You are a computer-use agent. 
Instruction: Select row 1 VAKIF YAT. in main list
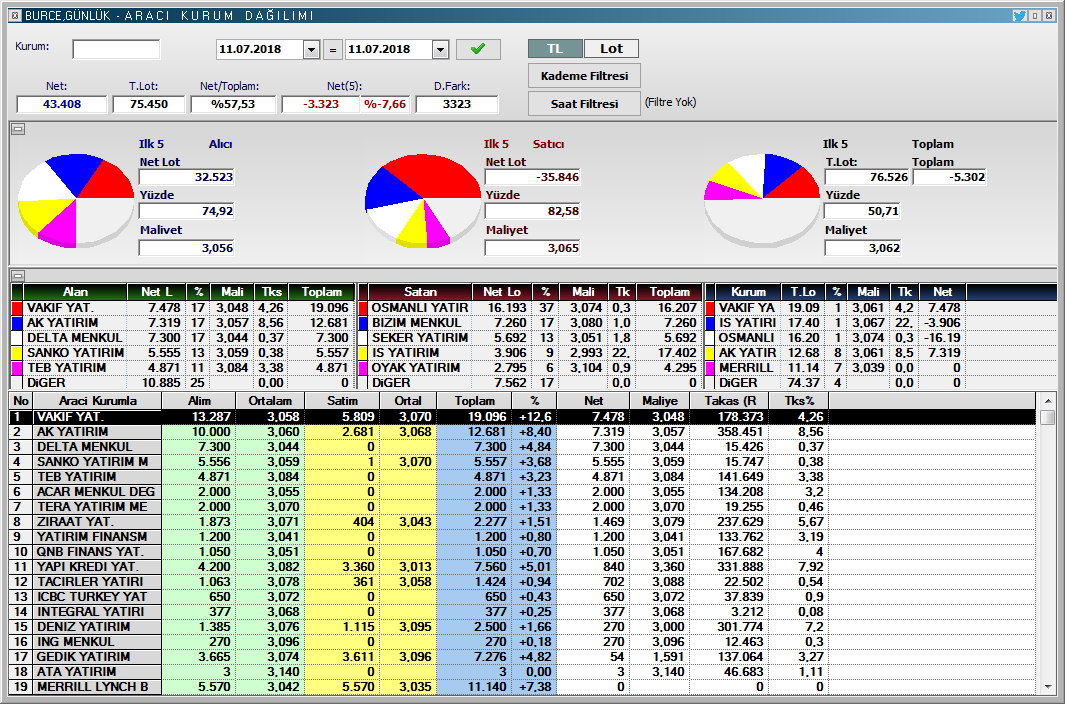522,417
